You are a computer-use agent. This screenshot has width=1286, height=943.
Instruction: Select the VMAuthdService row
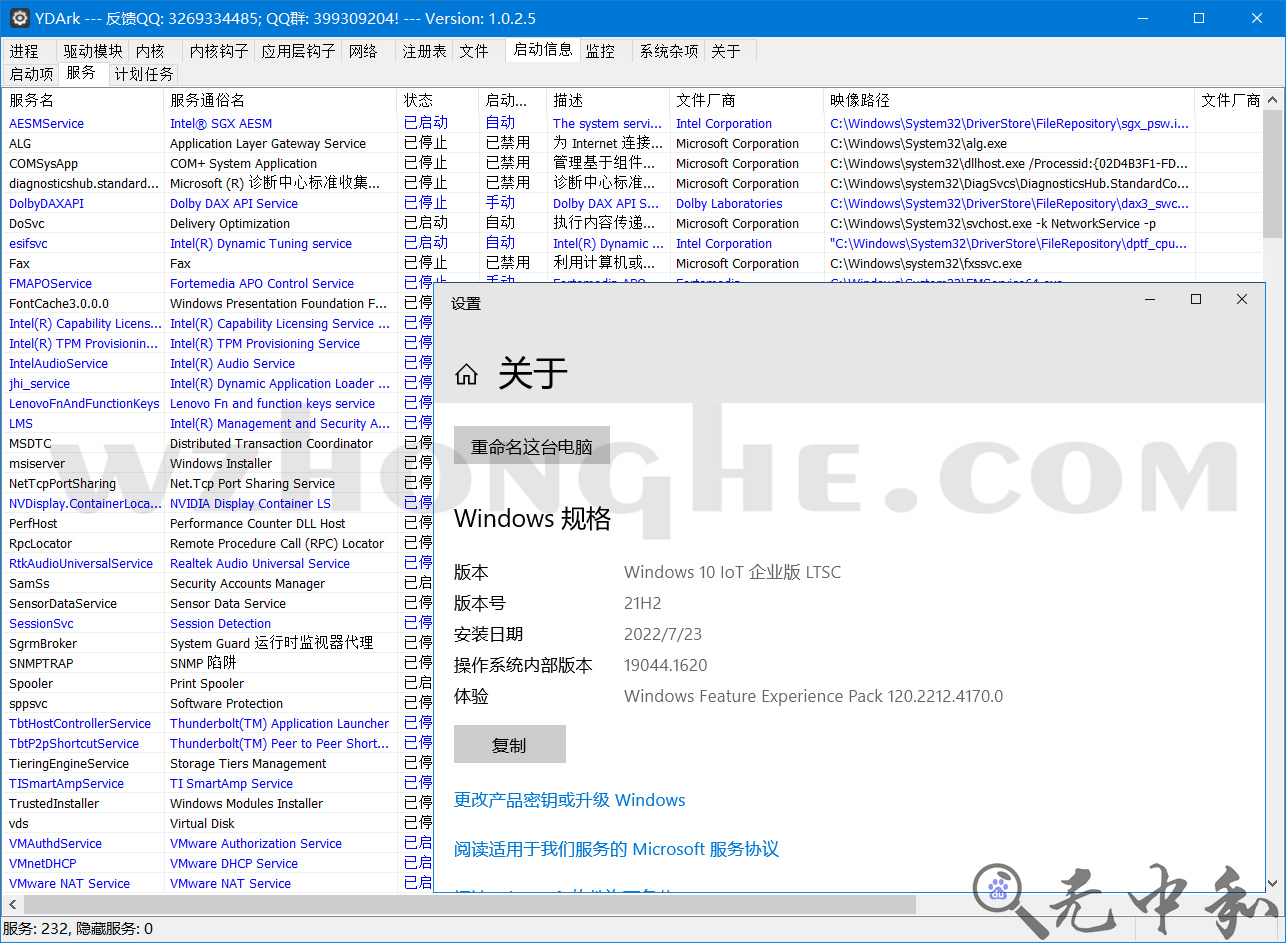pos(218,844)
